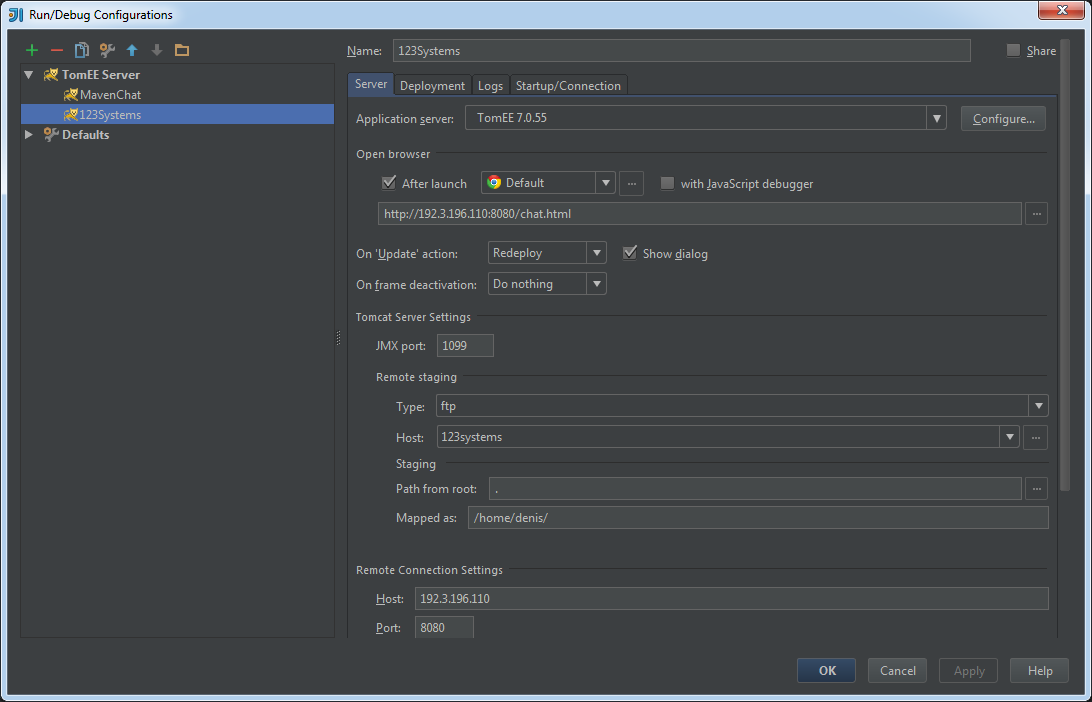The width and height of the screenshot is (1092, 702).
Task: Click the Chrome icon in browser dropdown
Action: click(x=494, y=182)
